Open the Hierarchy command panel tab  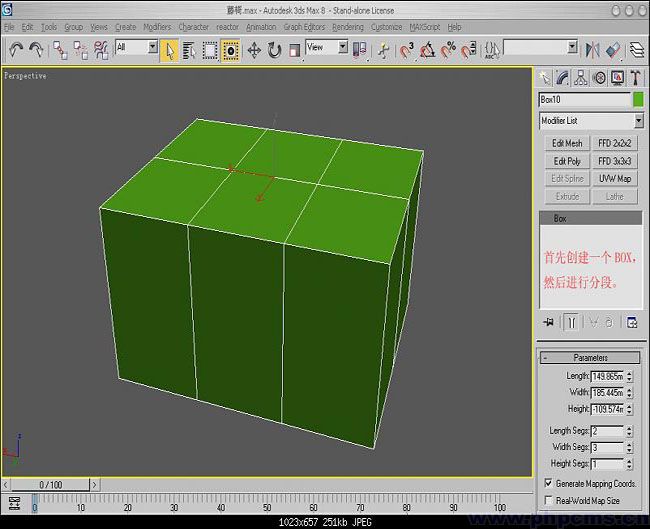click(582, 78)
